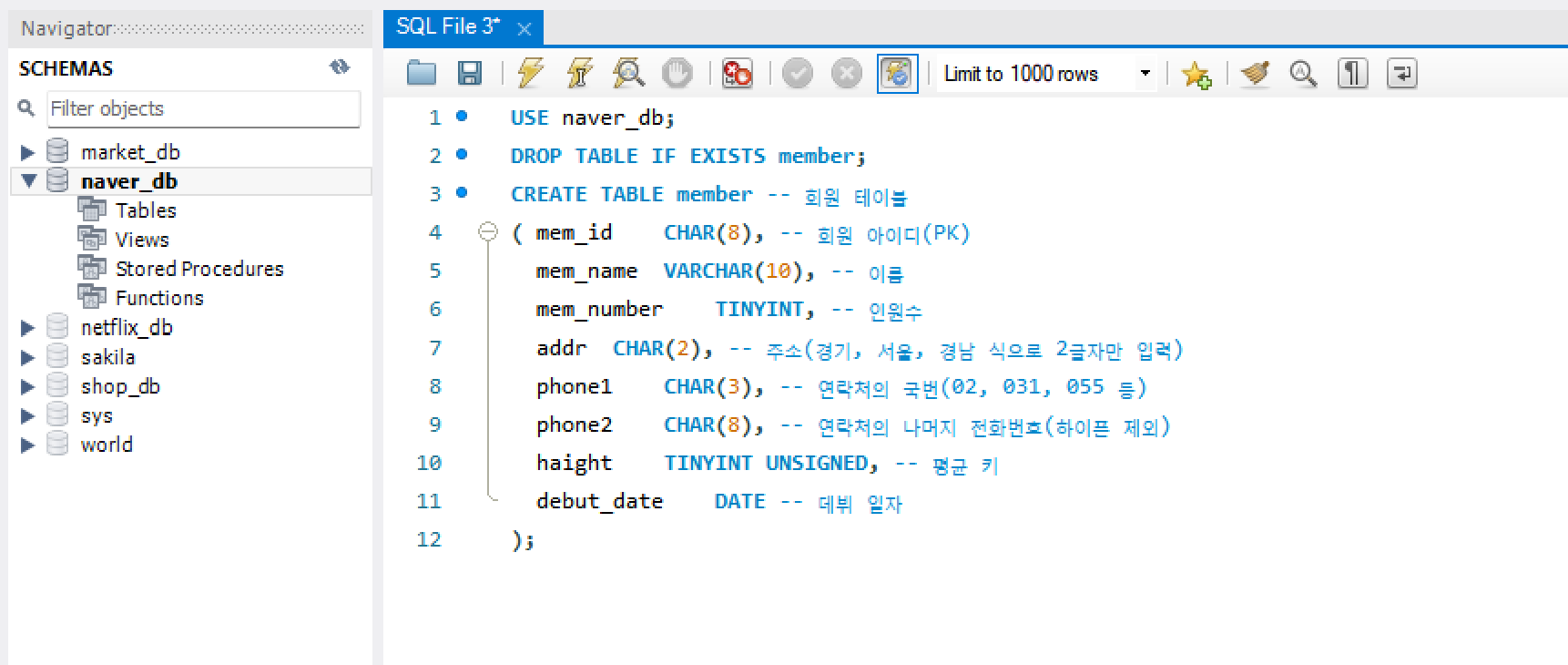1568x665 pixels.
Task: Save the script with the floppy icon
Action: tap(469, 73)
